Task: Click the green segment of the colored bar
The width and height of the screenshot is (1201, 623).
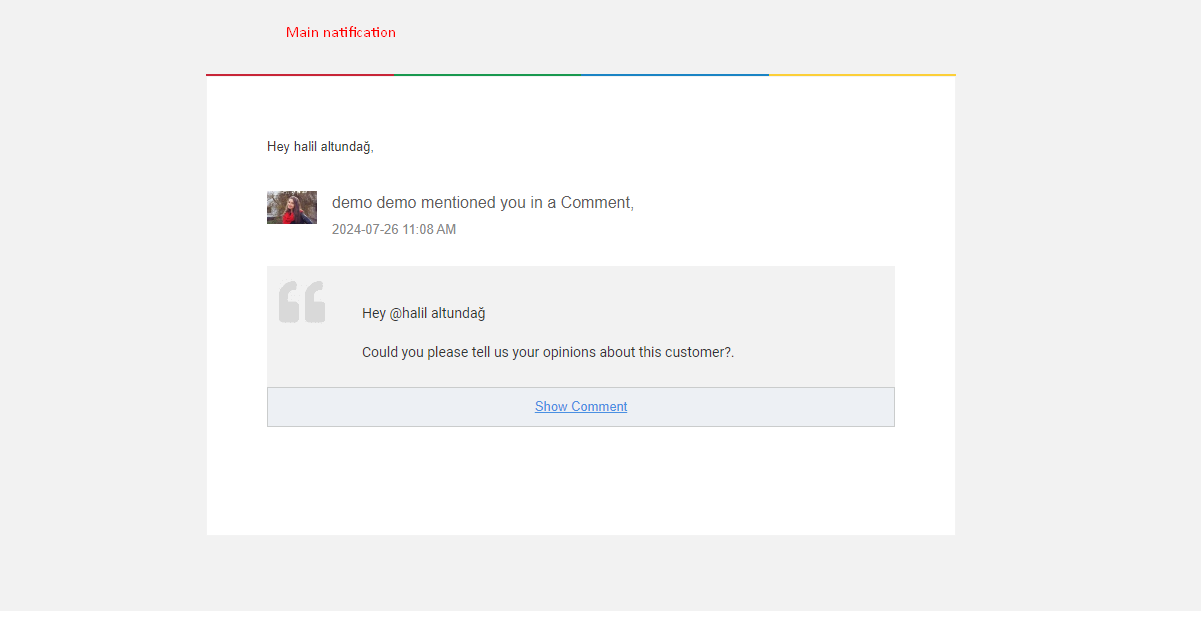Action: pyautogui.click(x=487, y=75)
